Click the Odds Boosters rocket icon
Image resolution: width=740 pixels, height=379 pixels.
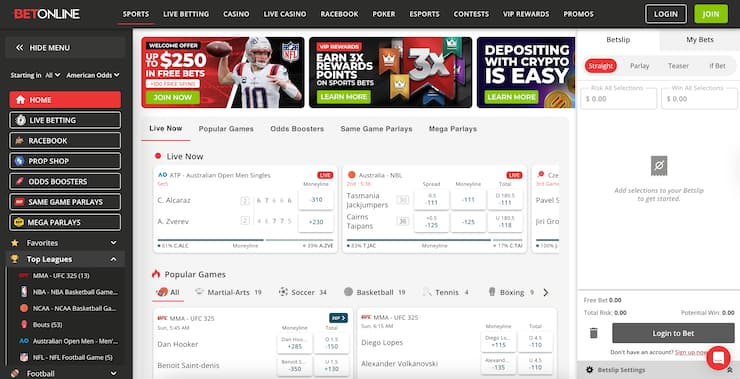(x=19, y=181)
